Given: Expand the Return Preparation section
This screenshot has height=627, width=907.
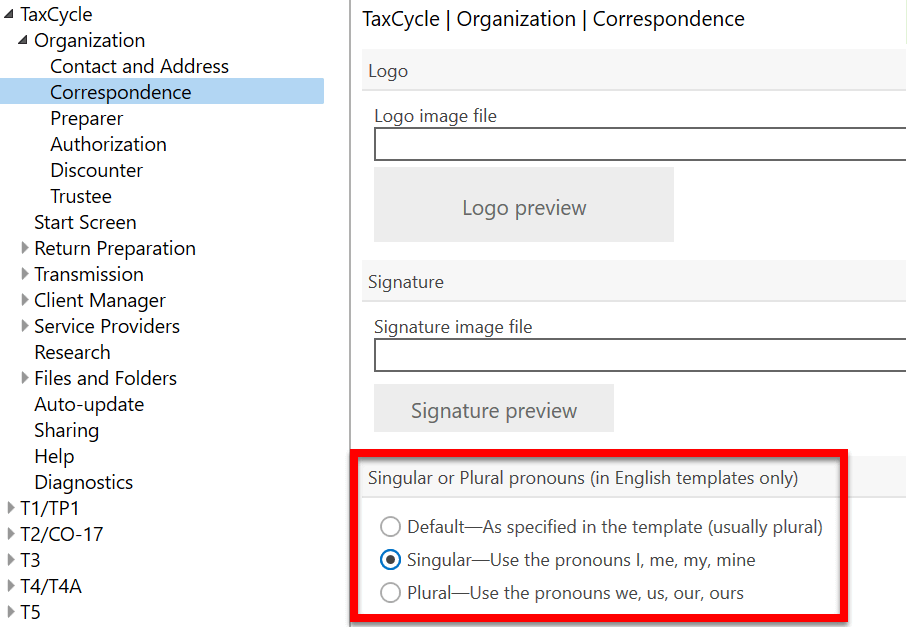Looking at the screenshot, I should pos(25,248).
